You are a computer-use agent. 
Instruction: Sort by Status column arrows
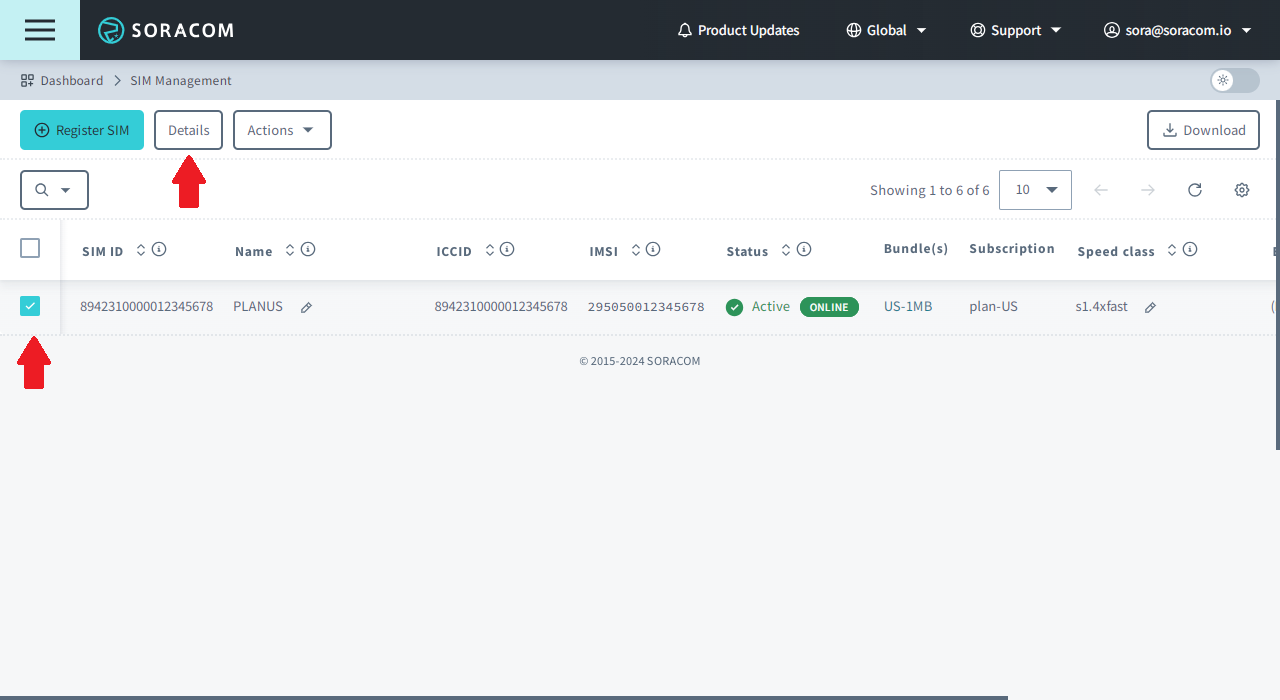[x=786, y=250]
